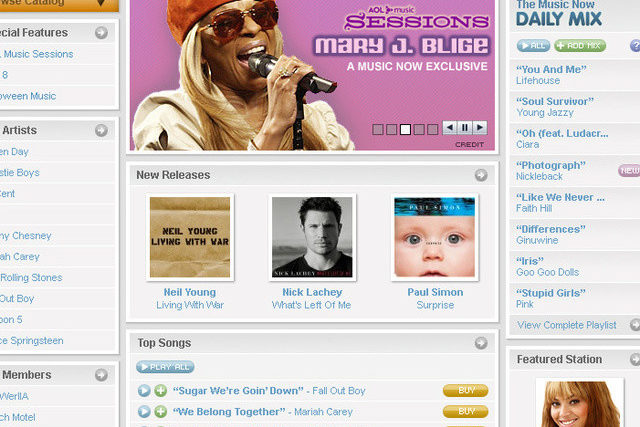The image size is (640, 427).
Task: Go to next banner slide arrow
Action: 480,128
